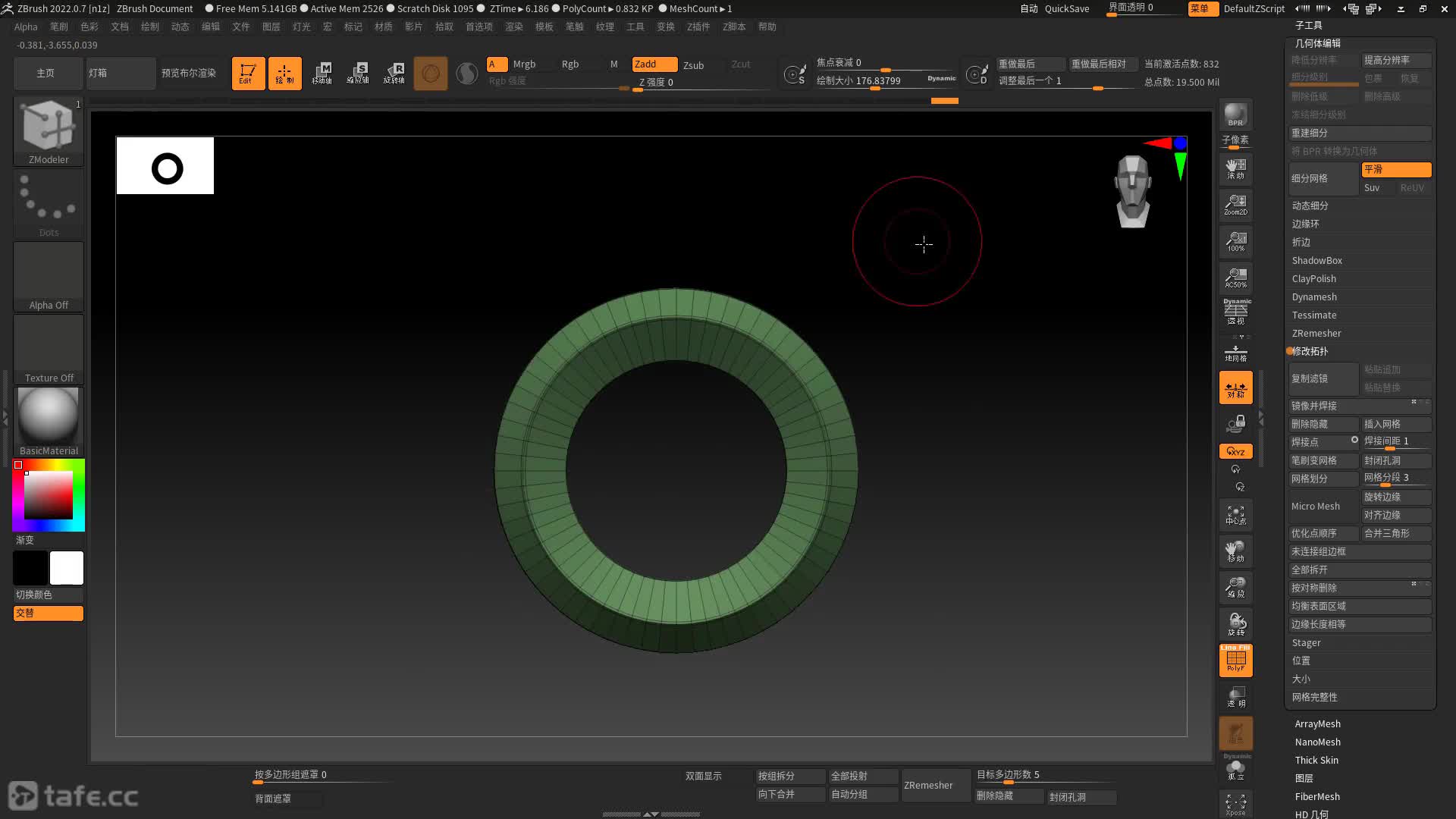Click the BPR render icon
This screenshot has height=819, width=1456.
click(x=1235, y=115)
